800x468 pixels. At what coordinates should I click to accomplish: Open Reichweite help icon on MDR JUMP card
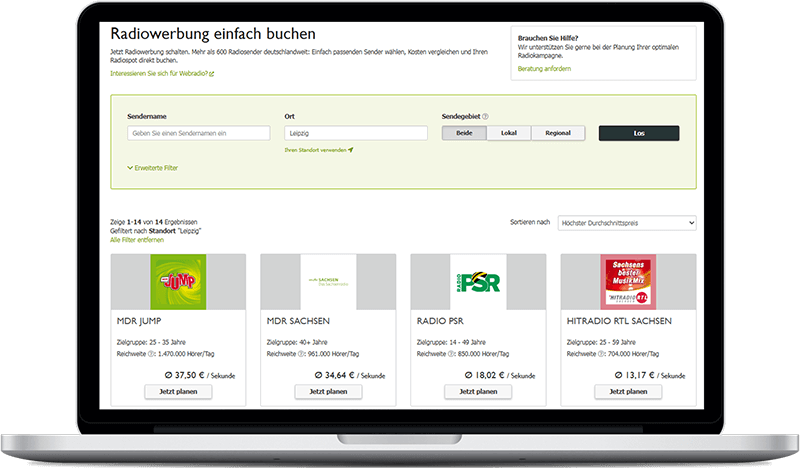point(151,354)
